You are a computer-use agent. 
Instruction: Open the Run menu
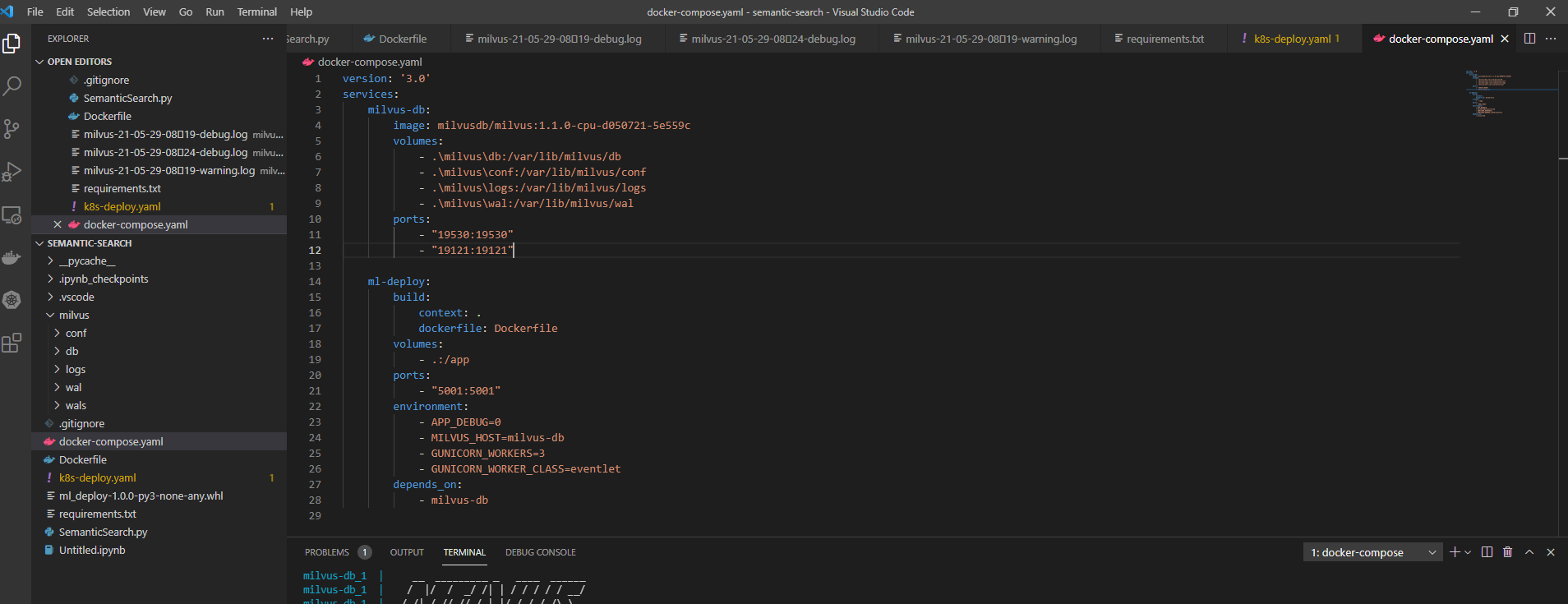(x=214, y=12)
